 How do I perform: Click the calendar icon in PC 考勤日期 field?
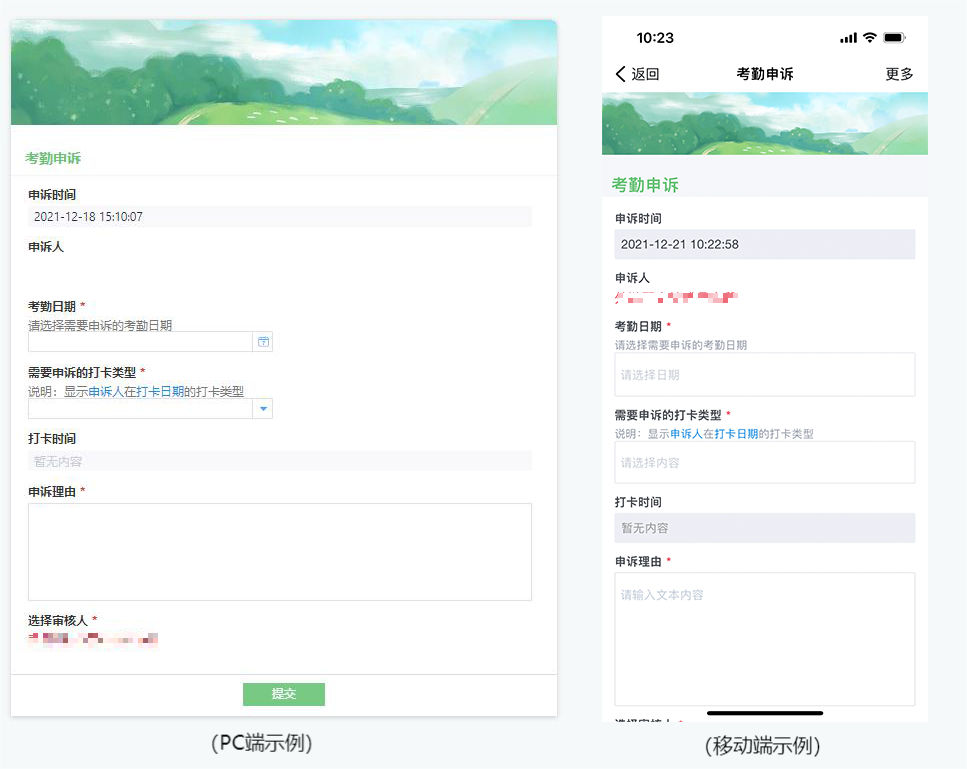click(263, 342)
